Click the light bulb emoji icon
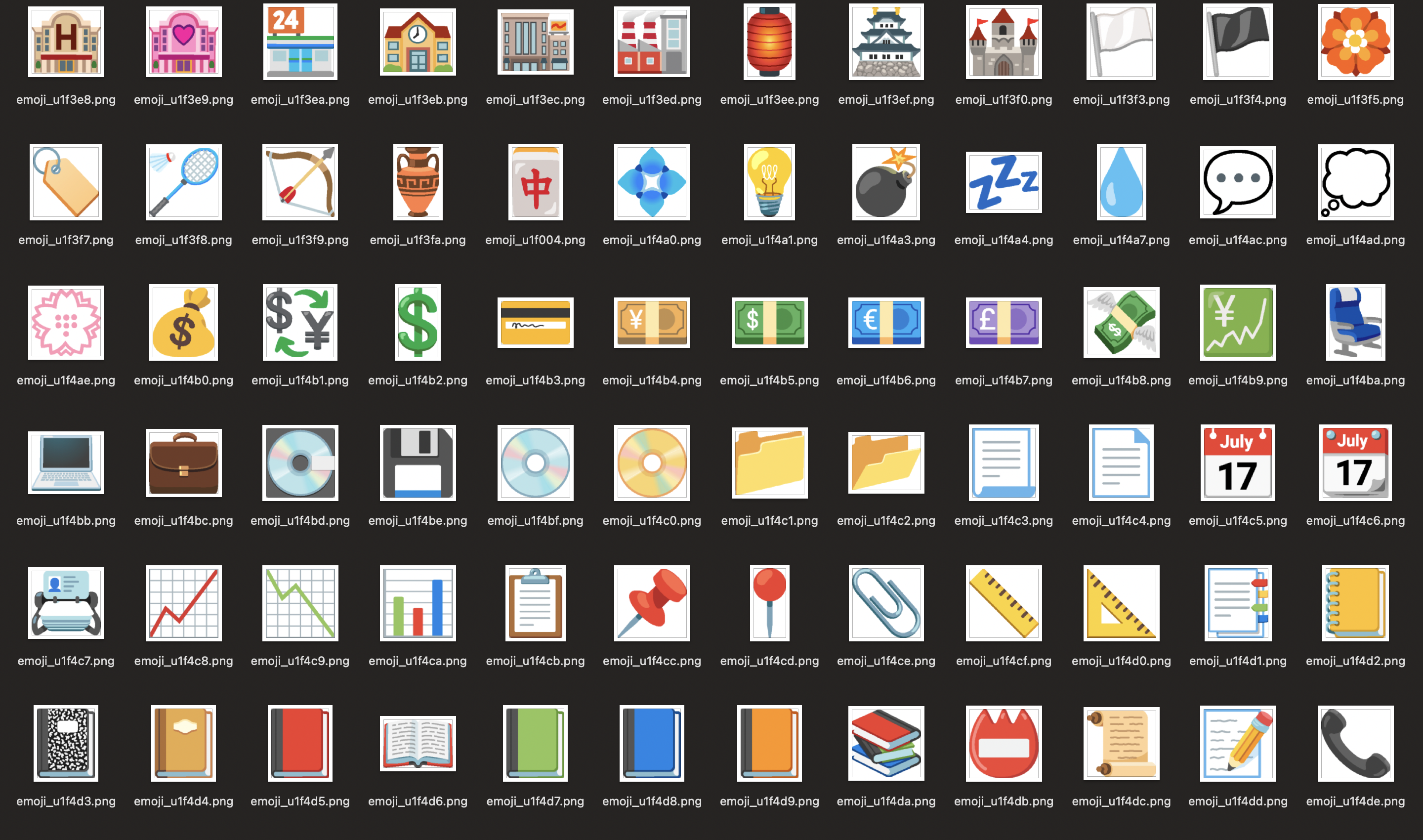 769,182
